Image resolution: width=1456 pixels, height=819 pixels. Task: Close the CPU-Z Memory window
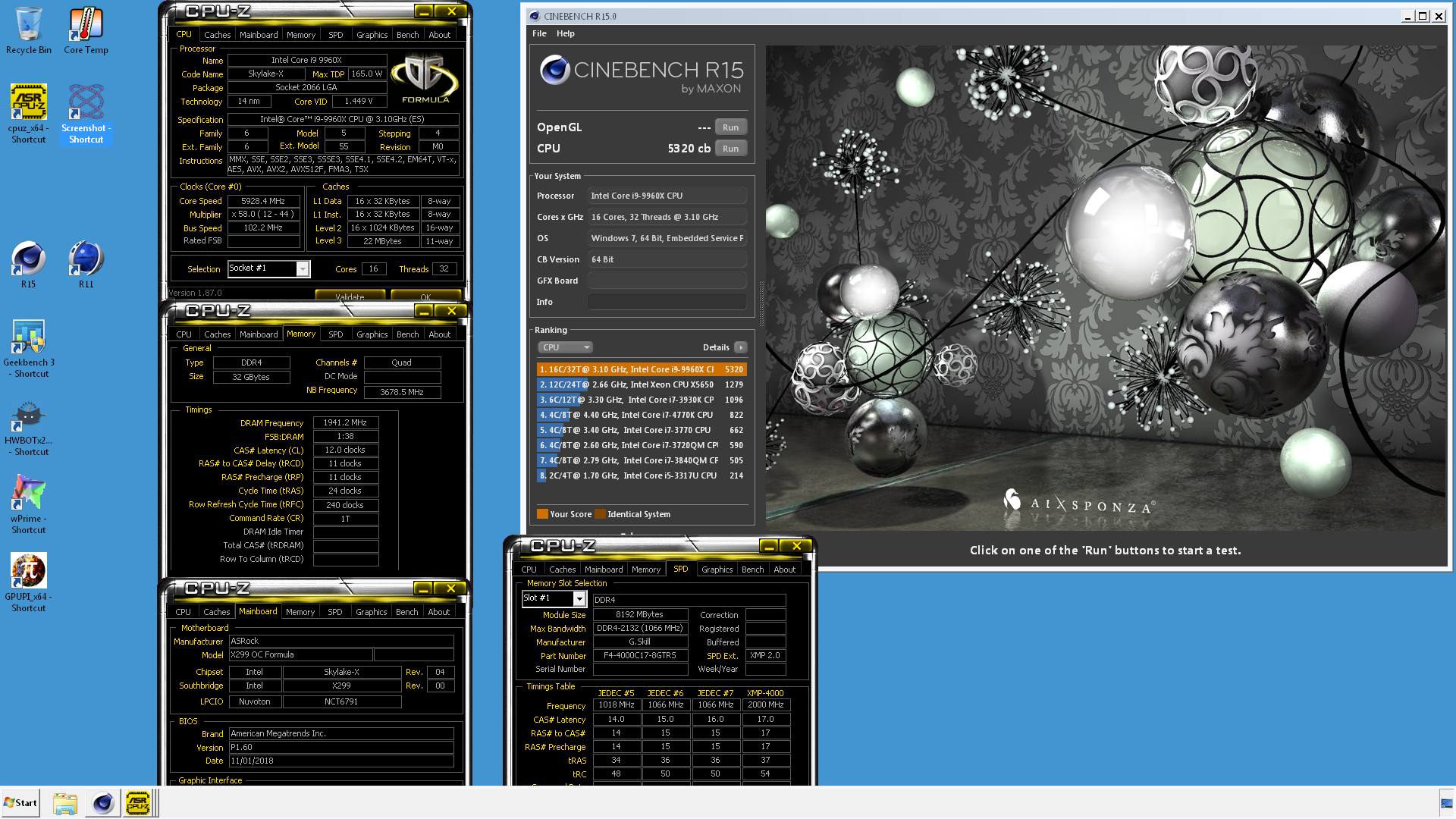[x=451, y=311]
